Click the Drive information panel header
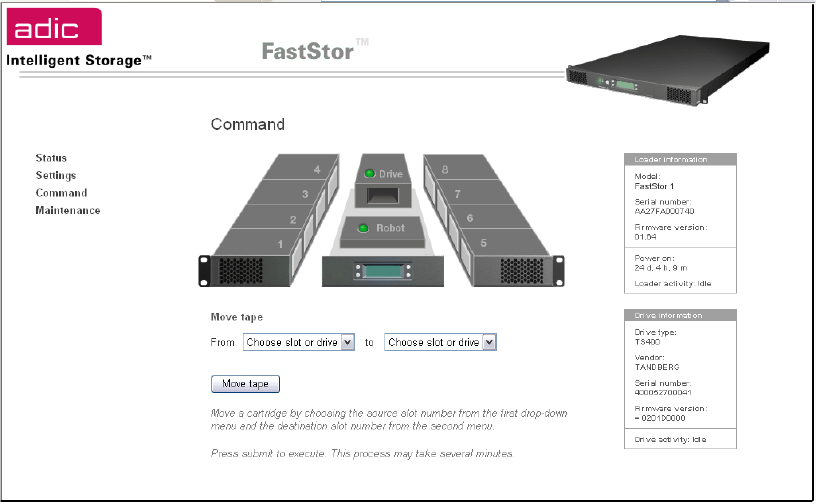The image size is (816, 502). click(680, 315)
